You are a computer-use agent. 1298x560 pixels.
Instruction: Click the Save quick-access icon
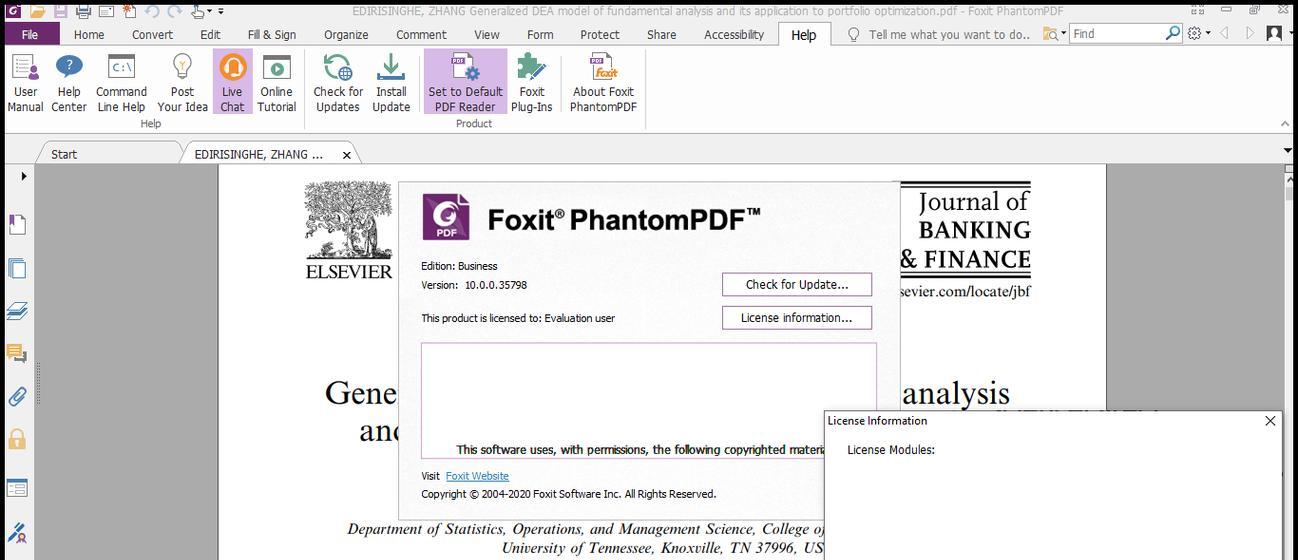tap(60, 11)
